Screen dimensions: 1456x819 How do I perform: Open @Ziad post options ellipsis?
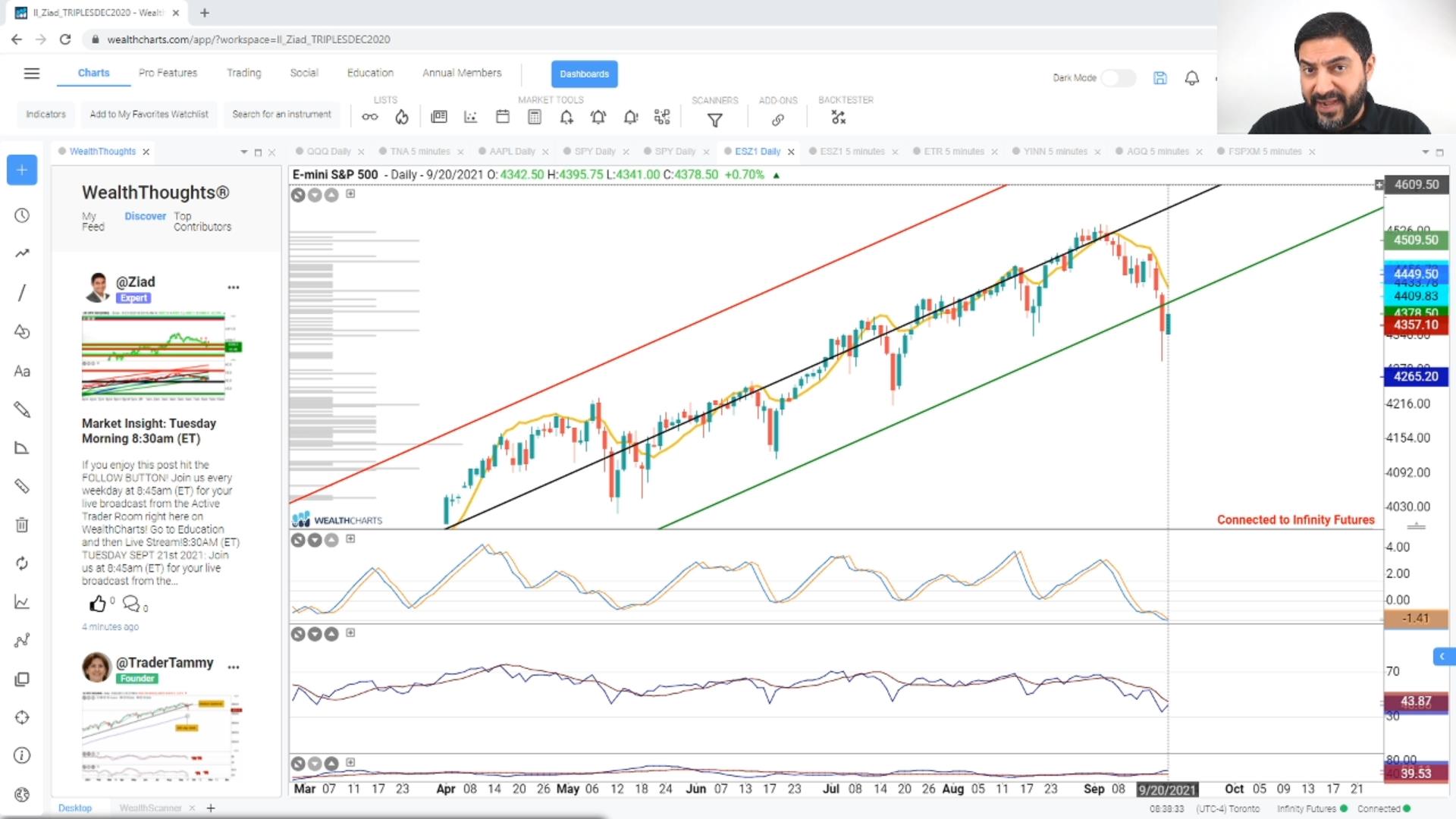click(x=234, y=287)
